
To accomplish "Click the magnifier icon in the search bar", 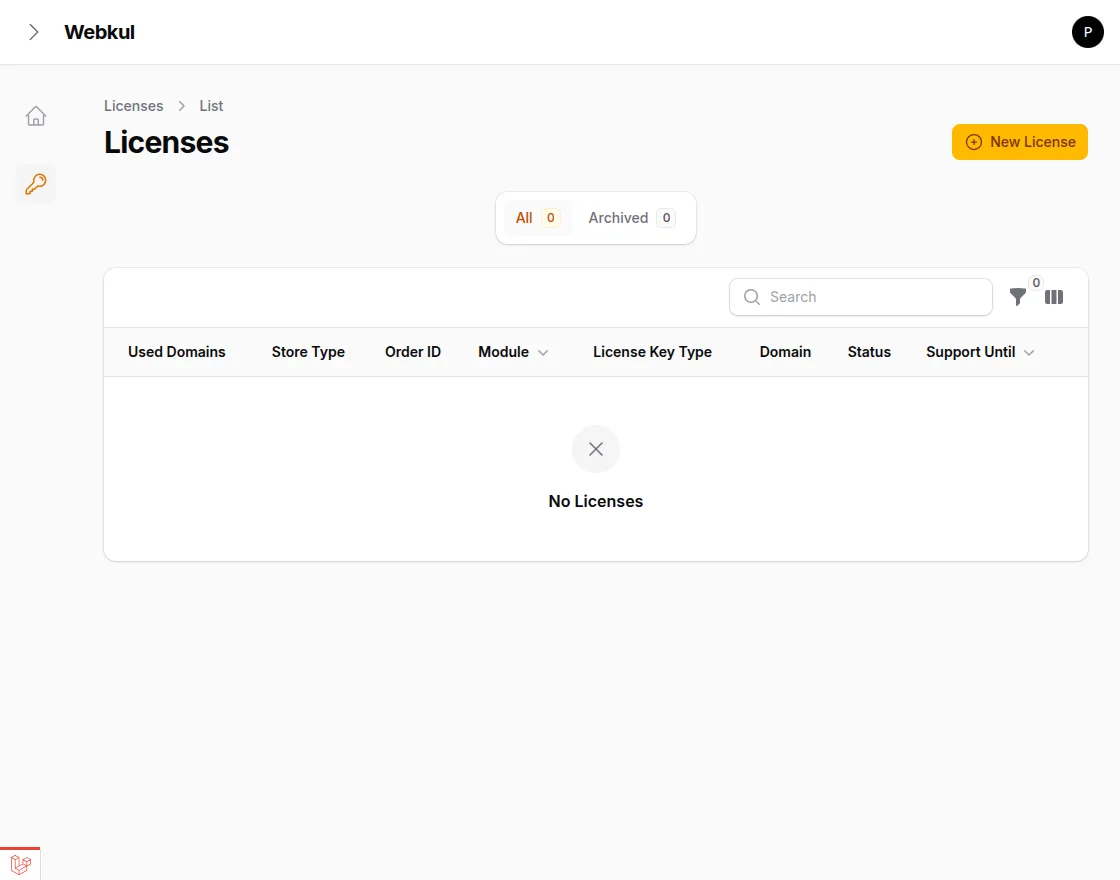I will coord(751,297).
